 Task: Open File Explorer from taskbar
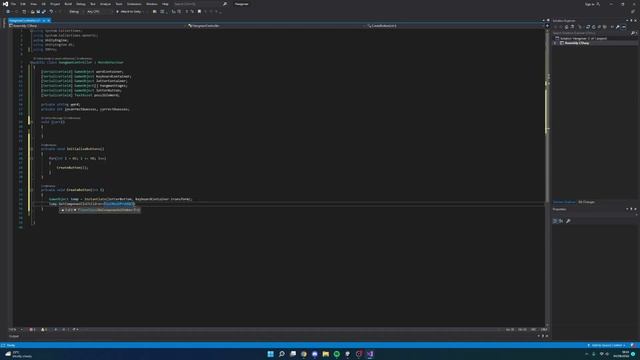pyautogui.click(x=326, y=354)
